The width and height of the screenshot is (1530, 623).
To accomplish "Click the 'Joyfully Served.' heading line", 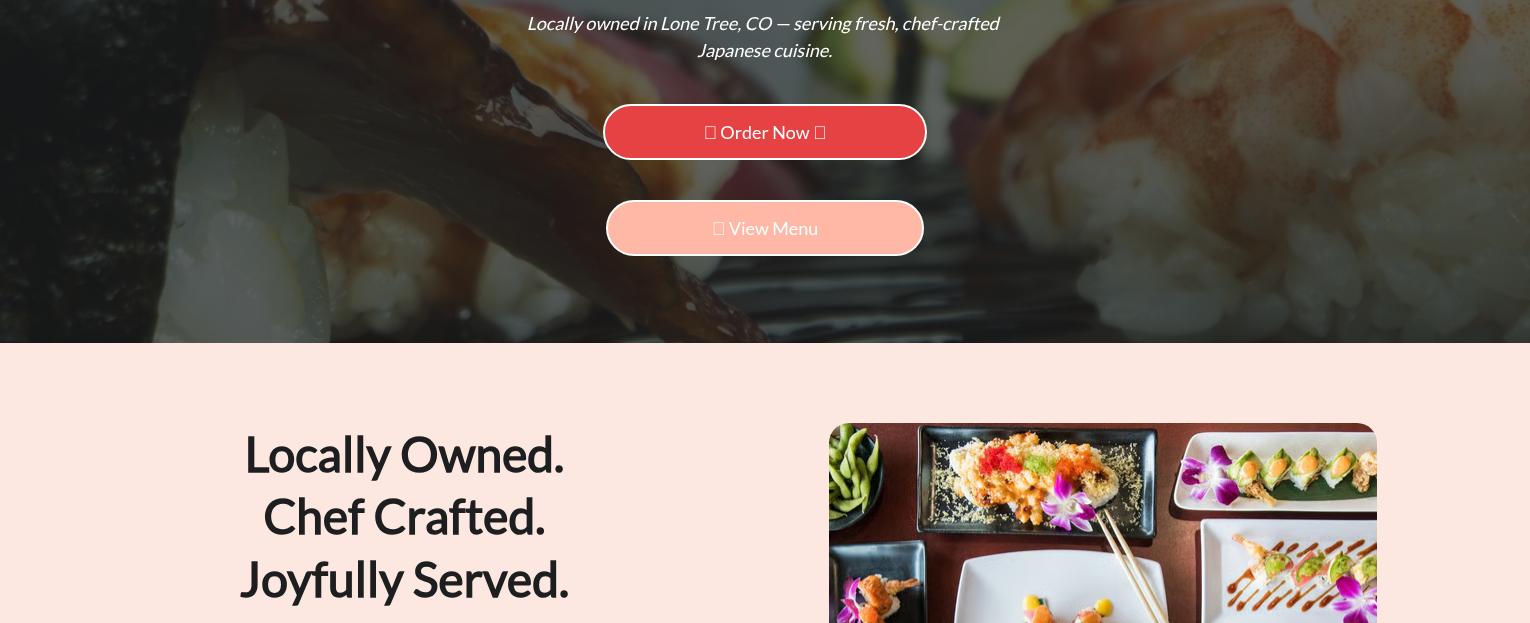I will click(x=404, y=580).
